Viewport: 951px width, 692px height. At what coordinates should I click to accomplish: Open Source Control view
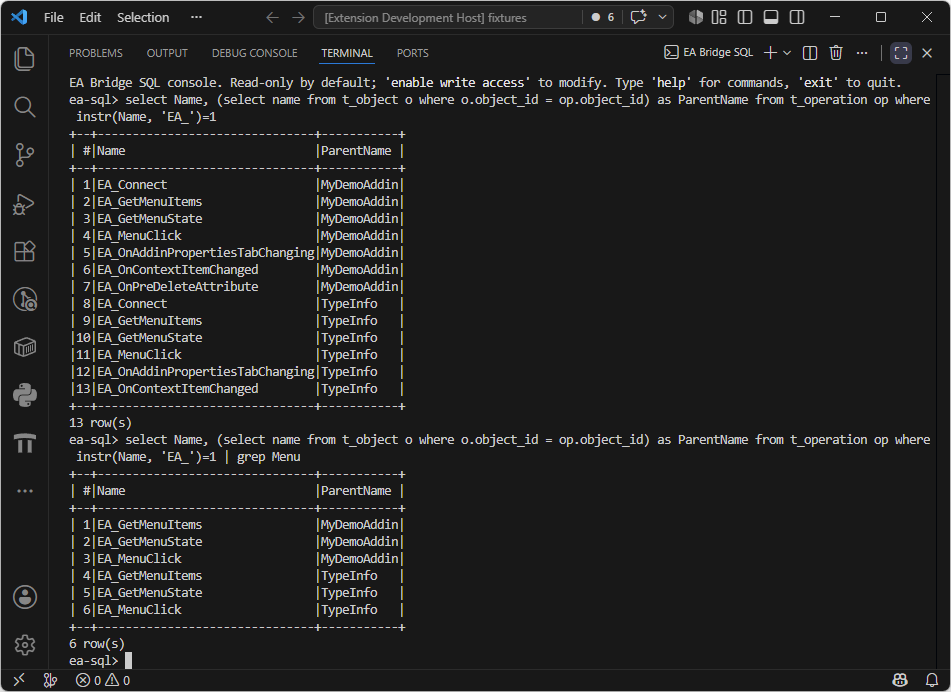pos(24,155)
